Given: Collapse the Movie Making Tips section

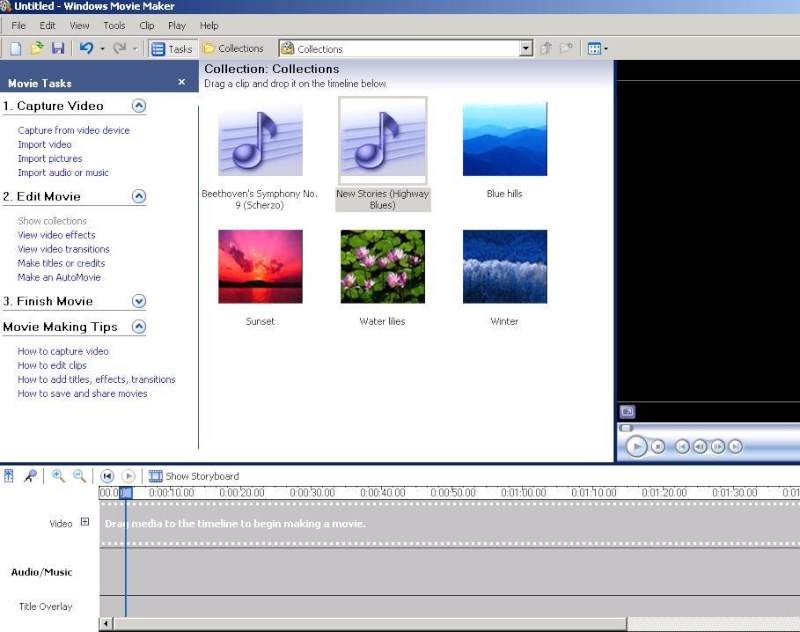Looking at the screenshot, I should point(139,326).
